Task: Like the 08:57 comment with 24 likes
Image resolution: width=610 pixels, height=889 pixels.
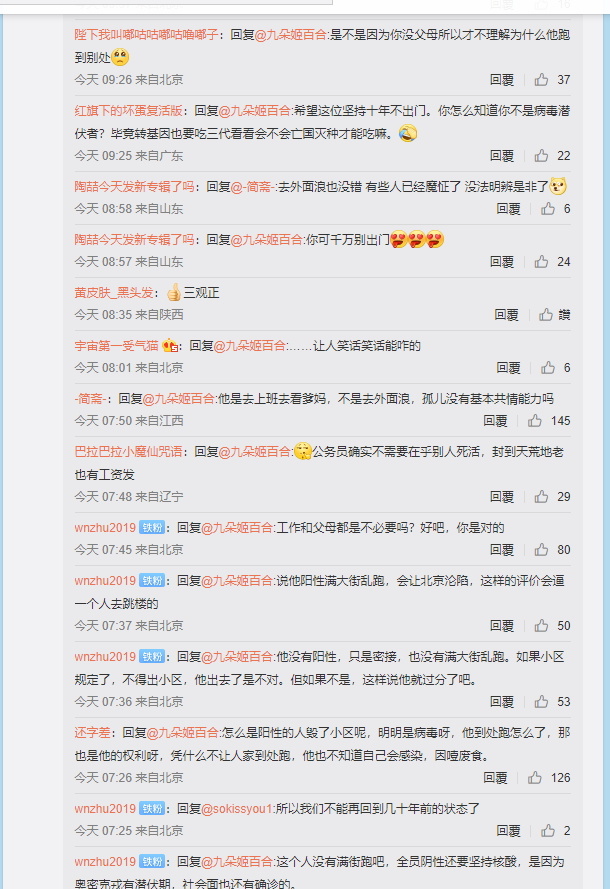Action: 541,262
